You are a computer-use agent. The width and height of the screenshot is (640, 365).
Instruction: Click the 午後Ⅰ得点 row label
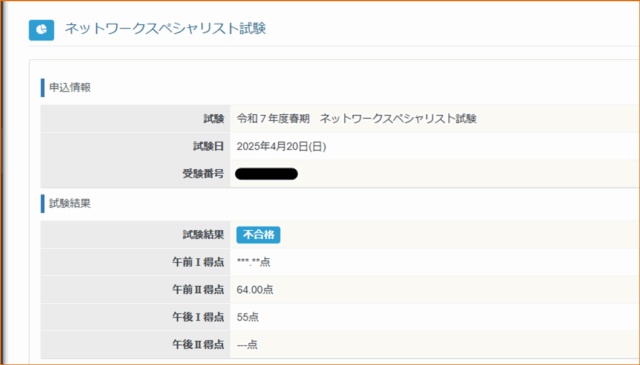[x=198, y=317]
